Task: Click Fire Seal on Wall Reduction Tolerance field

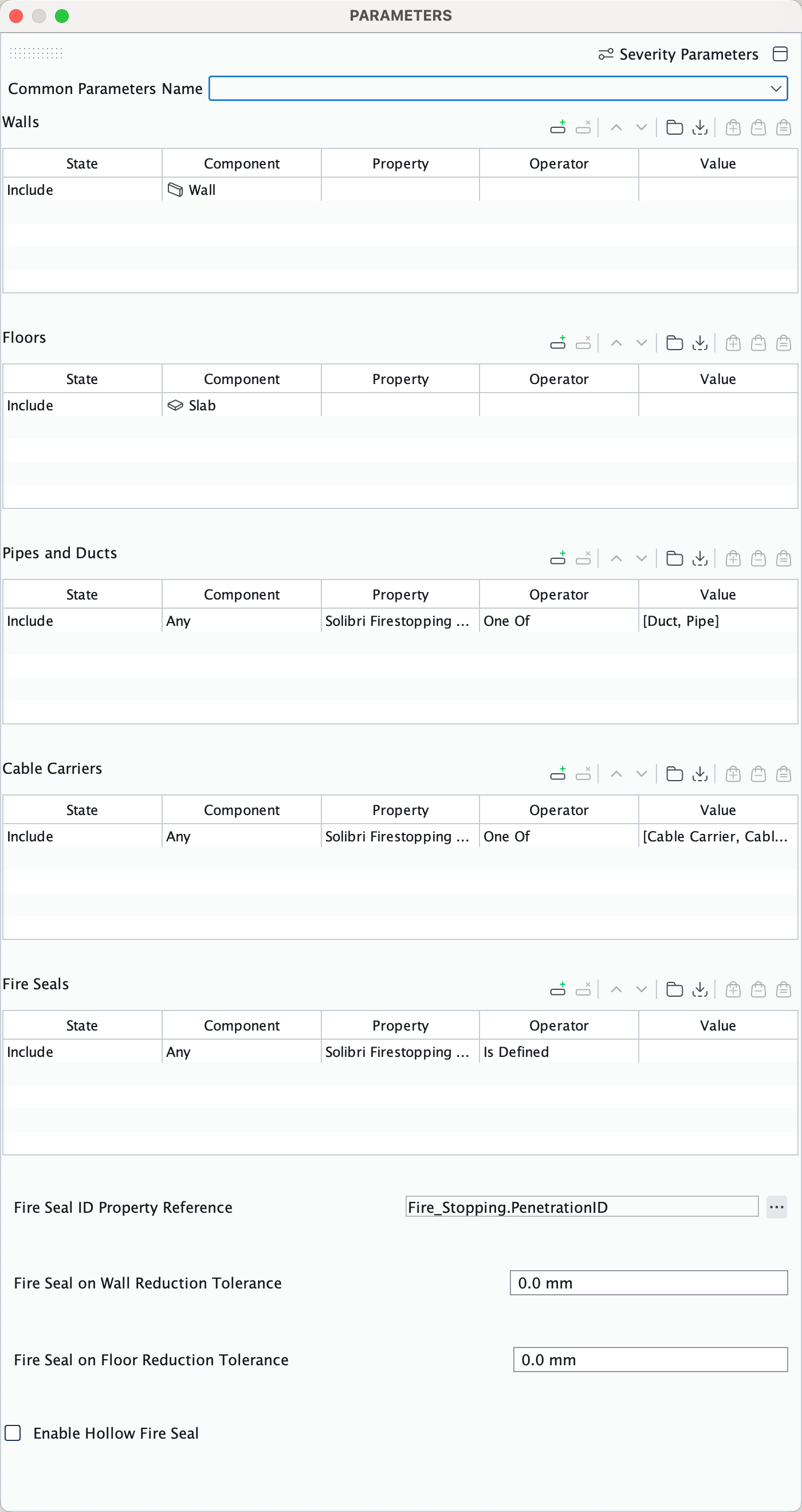Action: click(x=648, y=1283)
